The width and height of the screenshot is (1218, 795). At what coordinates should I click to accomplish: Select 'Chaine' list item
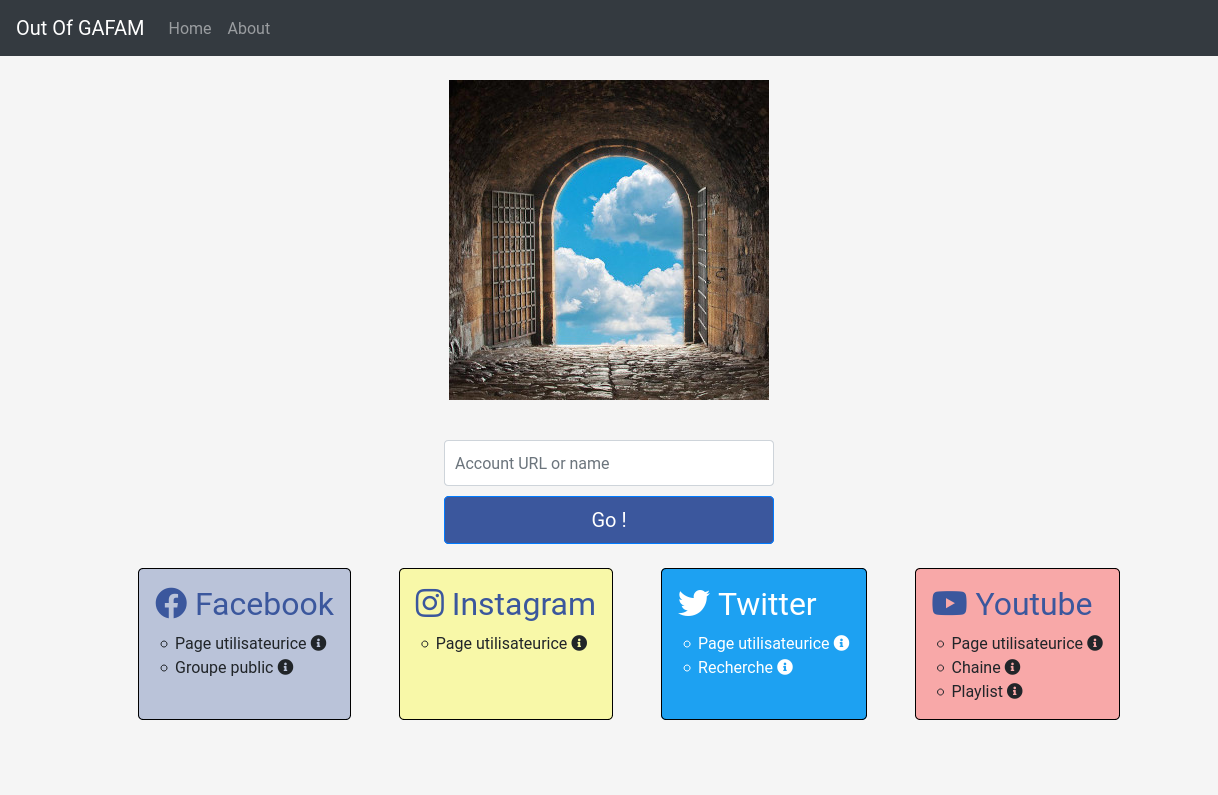(x=976, y=667)
